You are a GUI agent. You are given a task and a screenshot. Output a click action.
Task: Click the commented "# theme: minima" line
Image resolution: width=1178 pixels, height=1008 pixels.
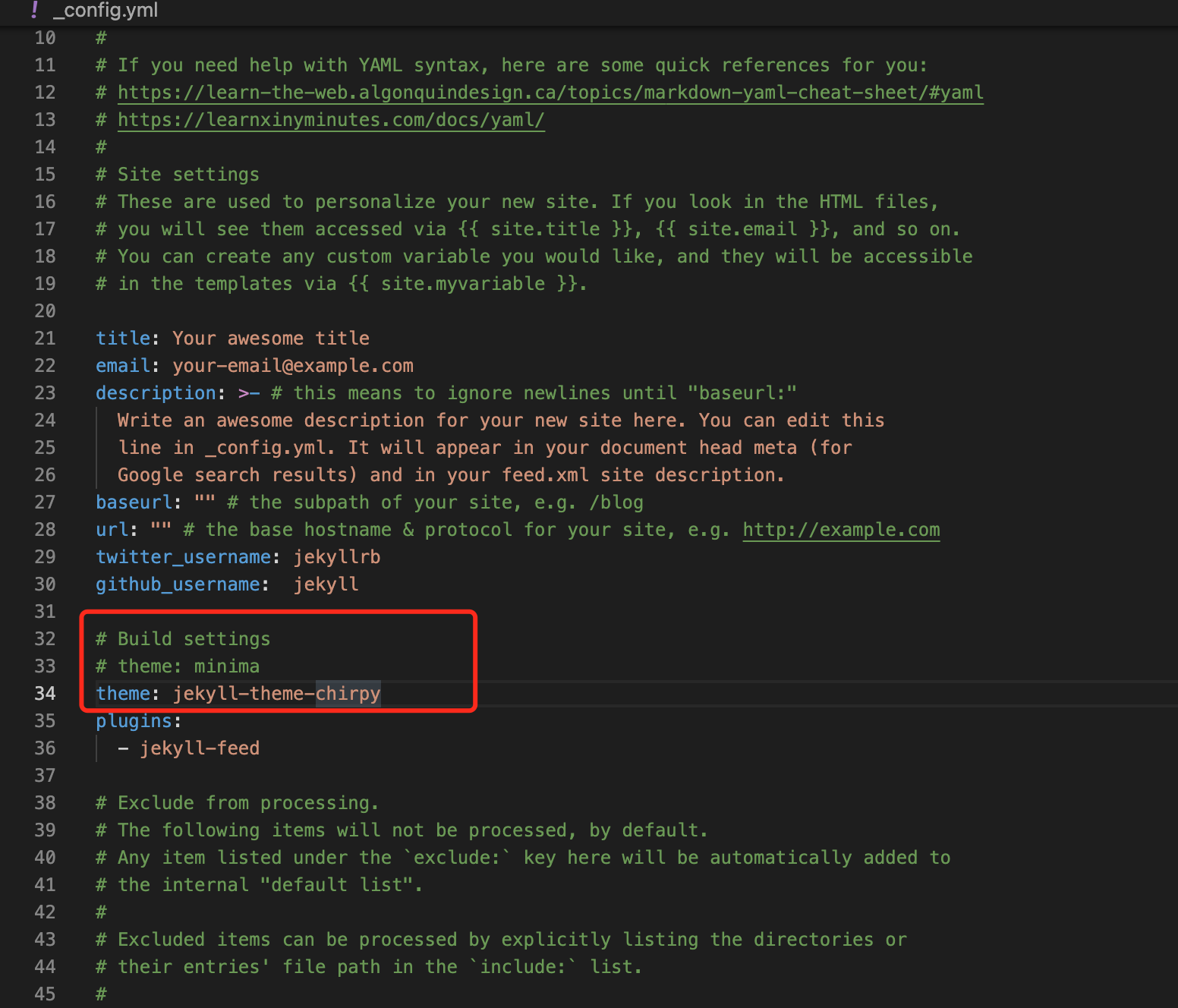178,666
